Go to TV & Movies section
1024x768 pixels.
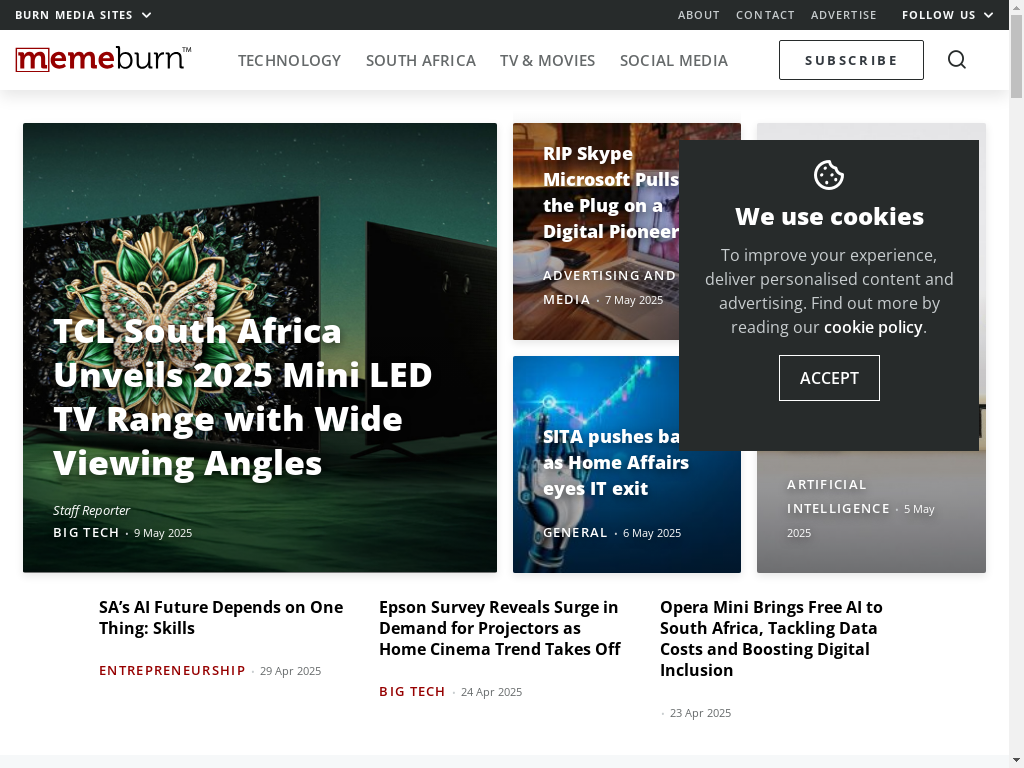point(547,60)
